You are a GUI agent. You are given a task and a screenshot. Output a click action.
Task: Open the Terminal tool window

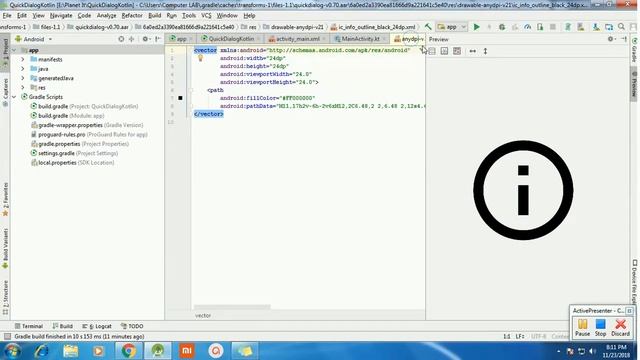[x=29, y=326]
